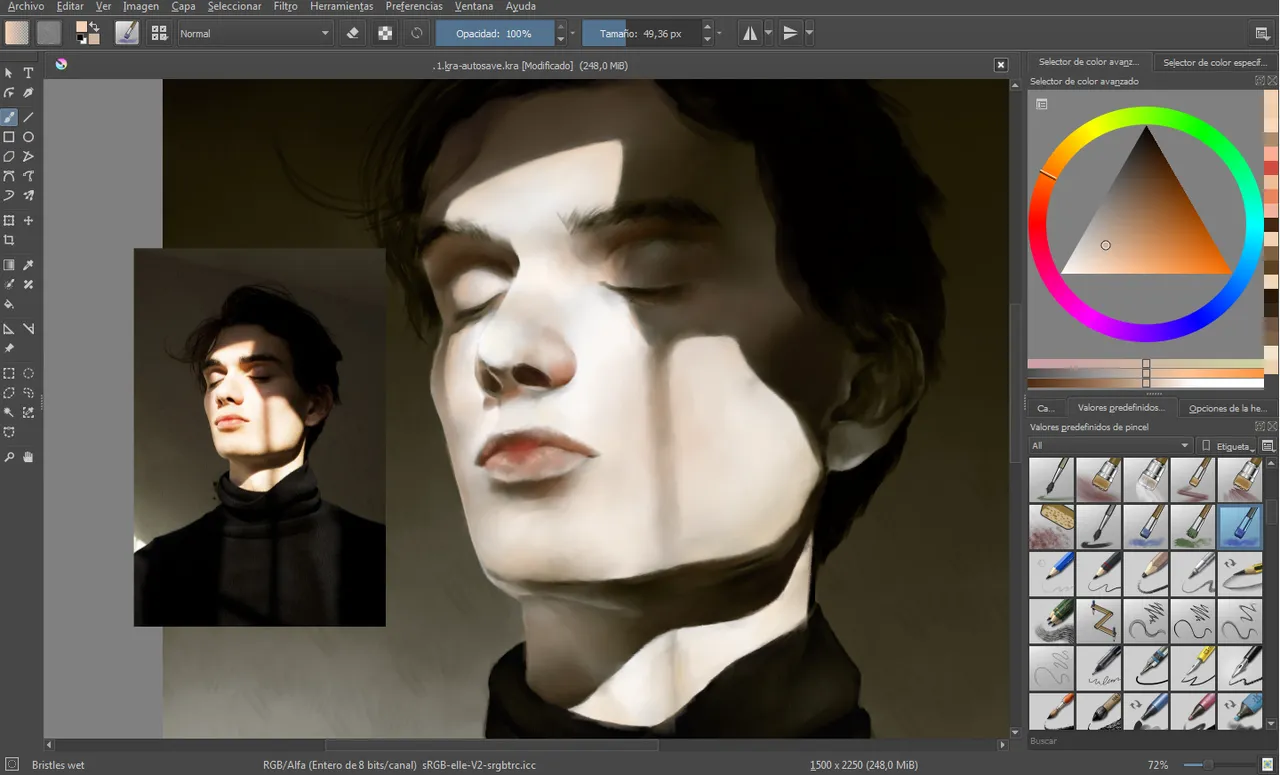Screen dimensions: 1280x775
Task: Open horizontal mirror options dropdown arrow
Action: coord(768,33)
